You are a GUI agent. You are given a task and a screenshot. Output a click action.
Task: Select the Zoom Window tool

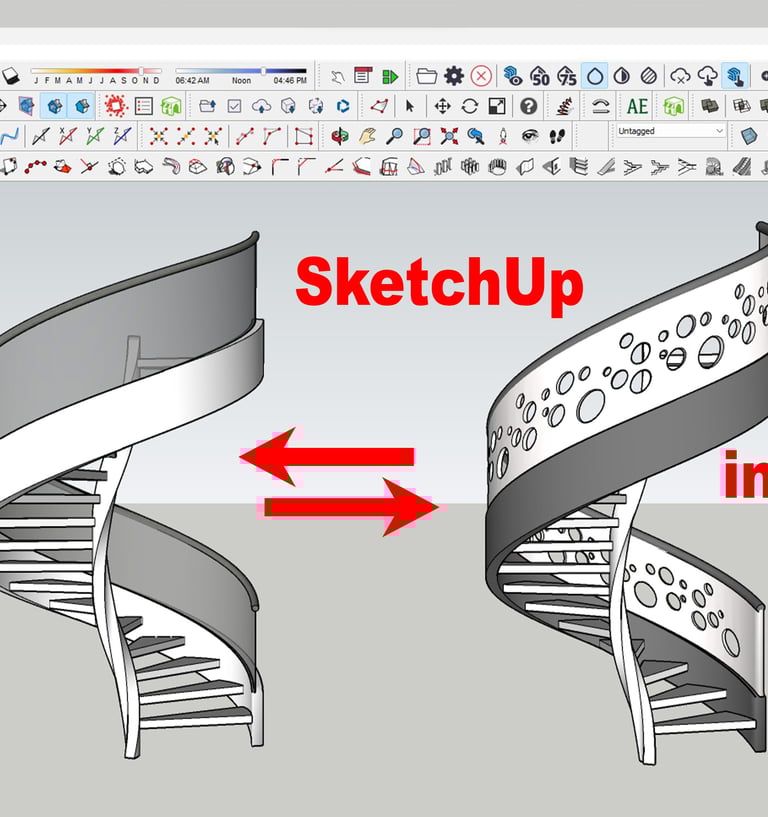[x=422, y=137]
